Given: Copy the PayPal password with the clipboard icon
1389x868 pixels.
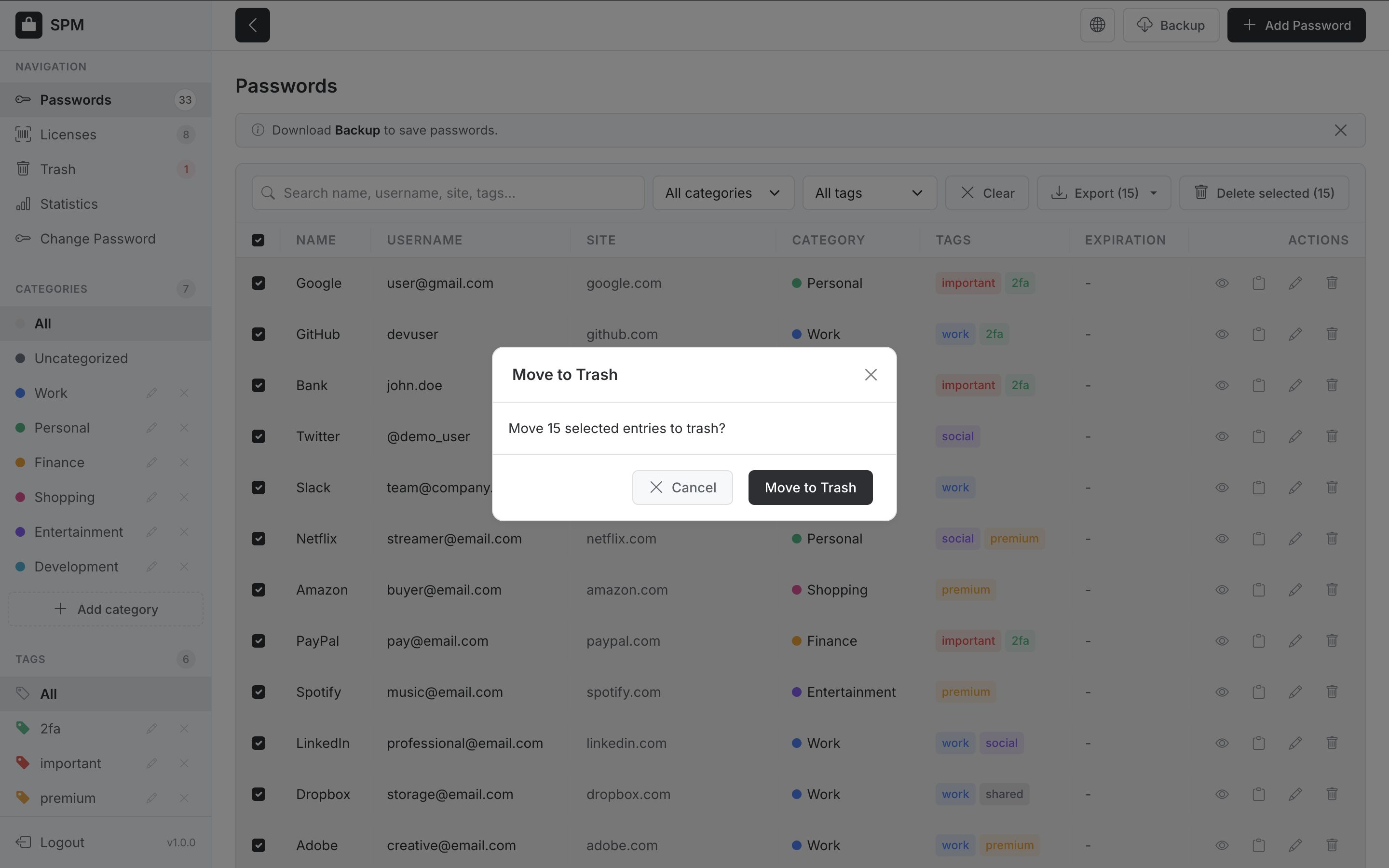Looking at the screenshot, I should (x=1258, y=641).
